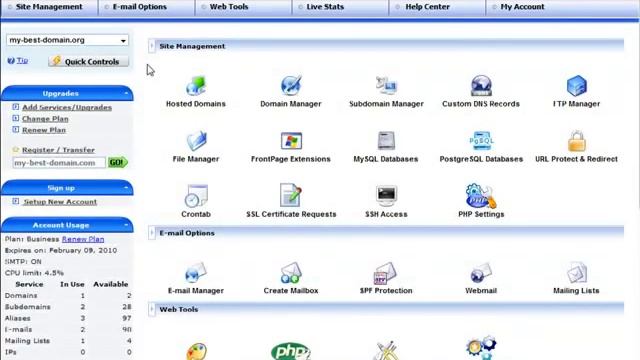
Task: Open the Register / Transfer link
Action: tap(58, 150)
